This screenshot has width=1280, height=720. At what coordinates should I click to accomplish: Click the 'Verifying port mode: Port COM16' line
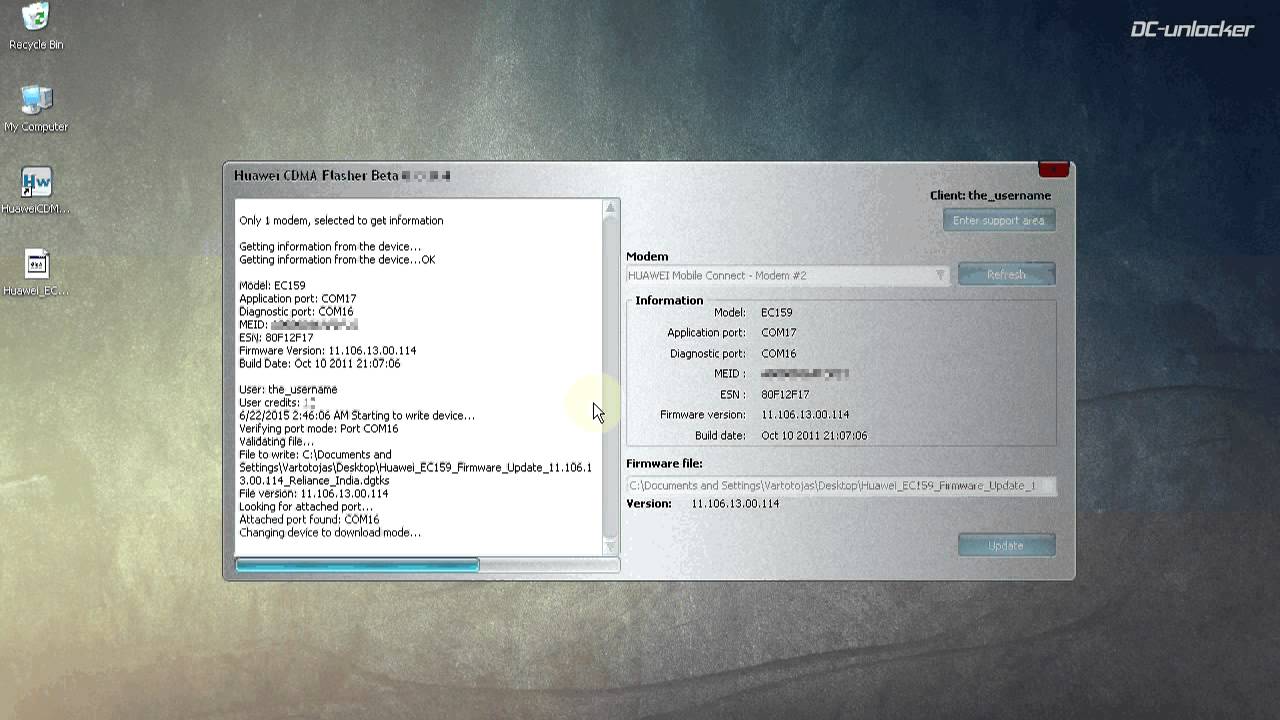pyautogui.click(x=318, y=429)
